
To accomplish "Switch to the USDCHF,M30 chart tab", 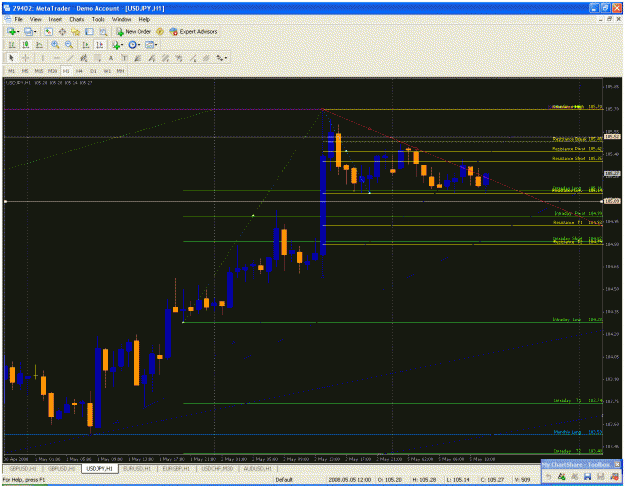I will pyautogui.click(x=217, y=469).
